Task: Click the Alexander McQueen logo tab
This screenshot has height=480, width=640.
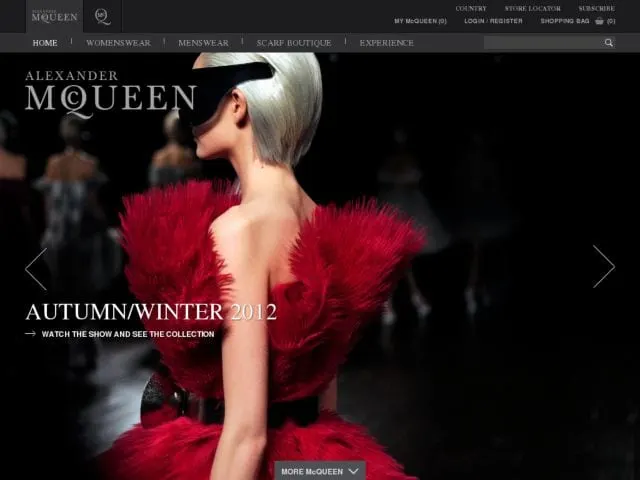Action: coord(55,16)
